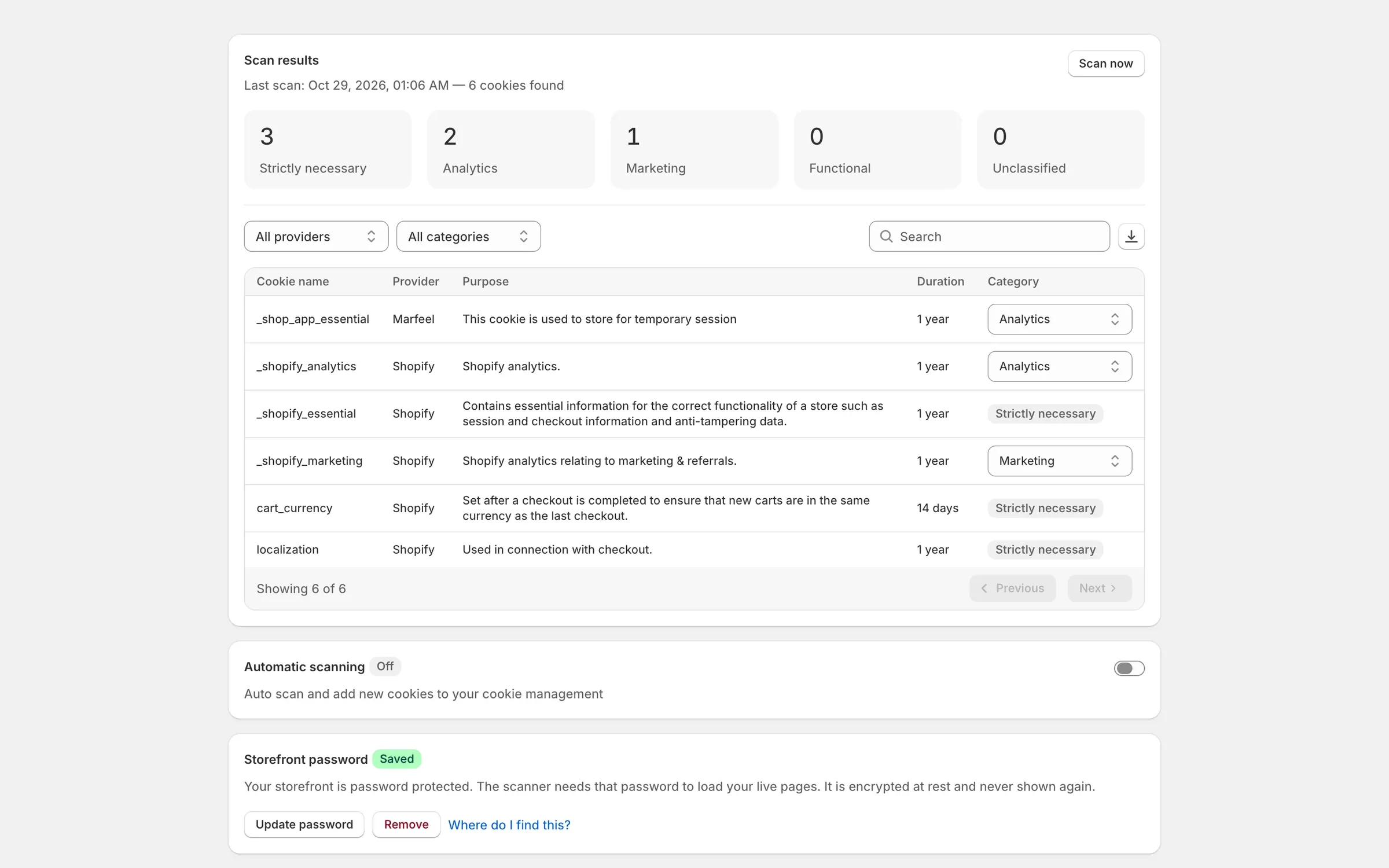Click the Purpose column header
Screen dimensions: 1389x868
tap(486, 281)
